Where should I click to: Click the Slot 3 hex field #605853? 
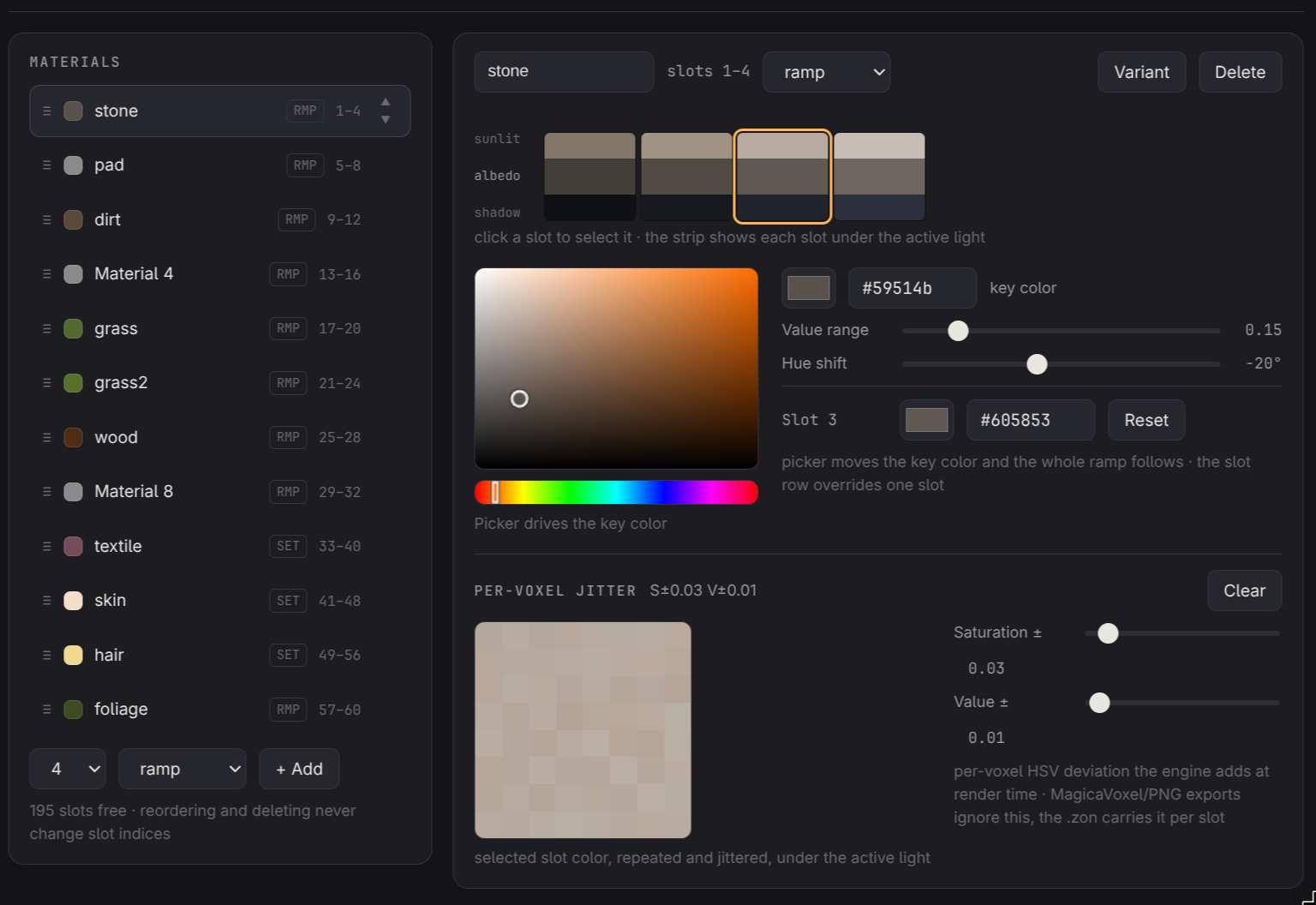point(1031,420)
